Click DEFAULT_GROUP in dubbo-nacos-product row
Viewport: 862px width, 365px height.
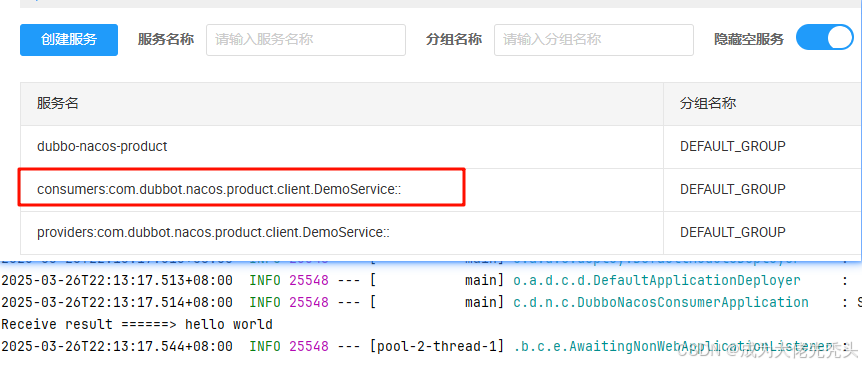click(x=733, y=147)
